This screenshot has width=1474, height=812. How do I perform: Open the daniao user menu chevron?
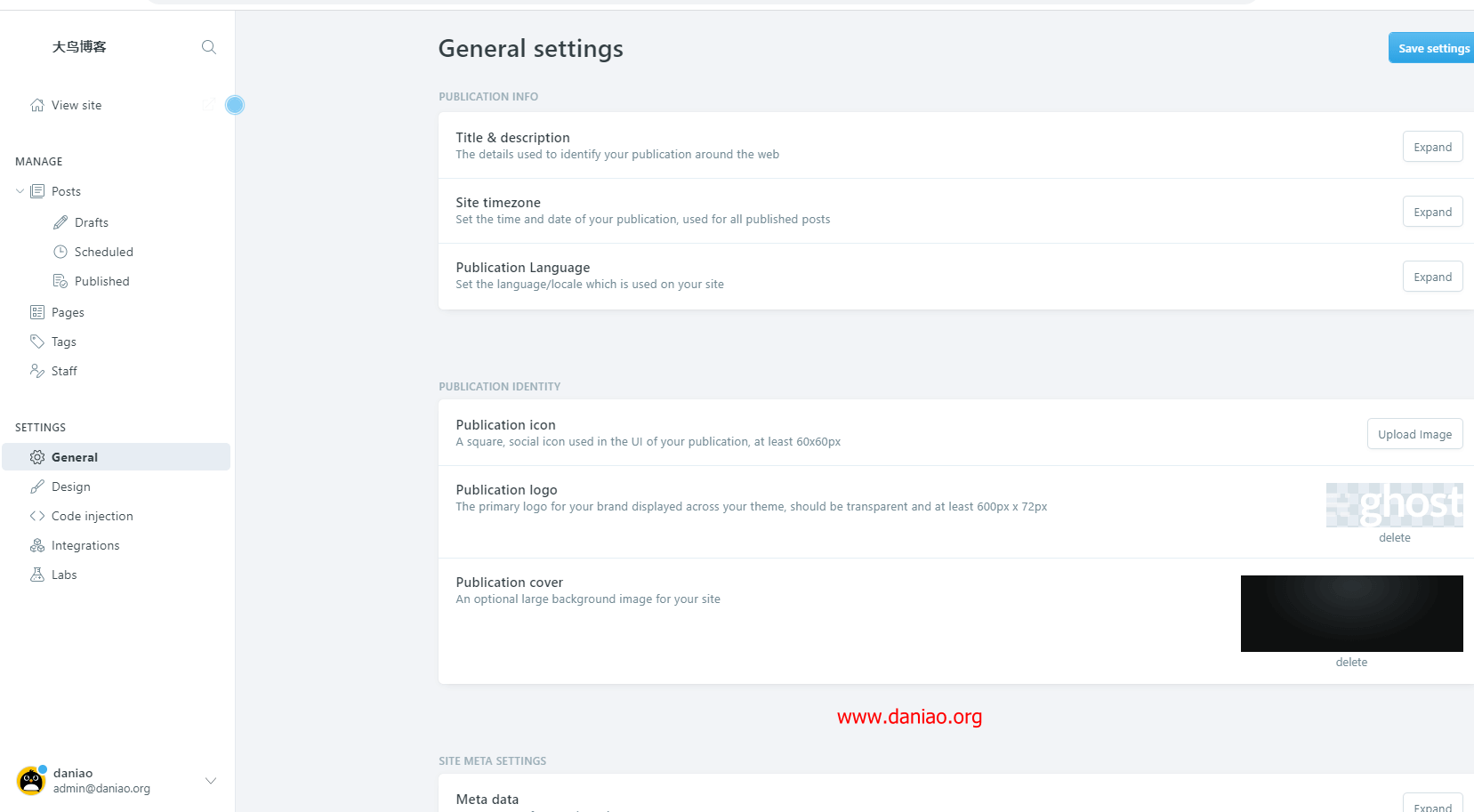pyautogui.click(x=211, y=781)
